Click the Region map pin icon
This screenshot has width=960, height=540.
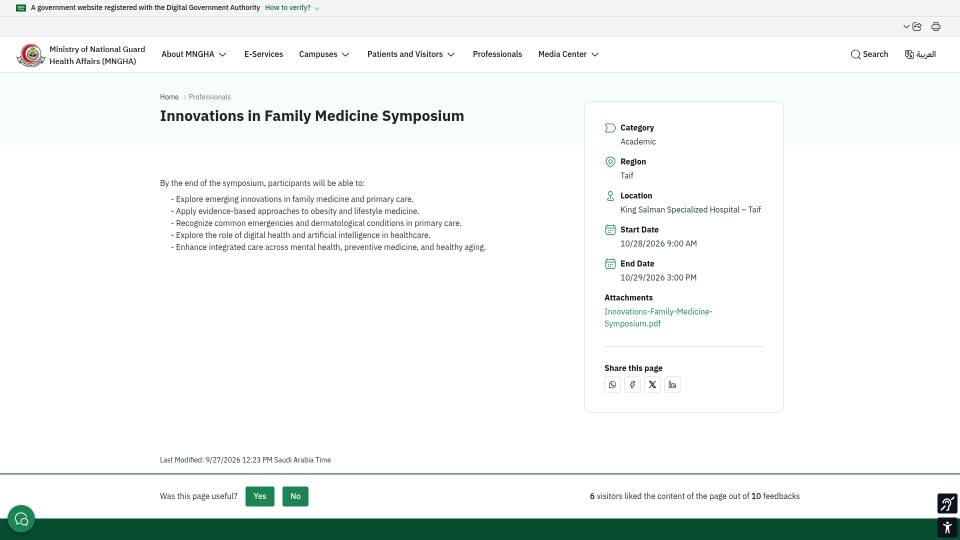click(610, 162)
